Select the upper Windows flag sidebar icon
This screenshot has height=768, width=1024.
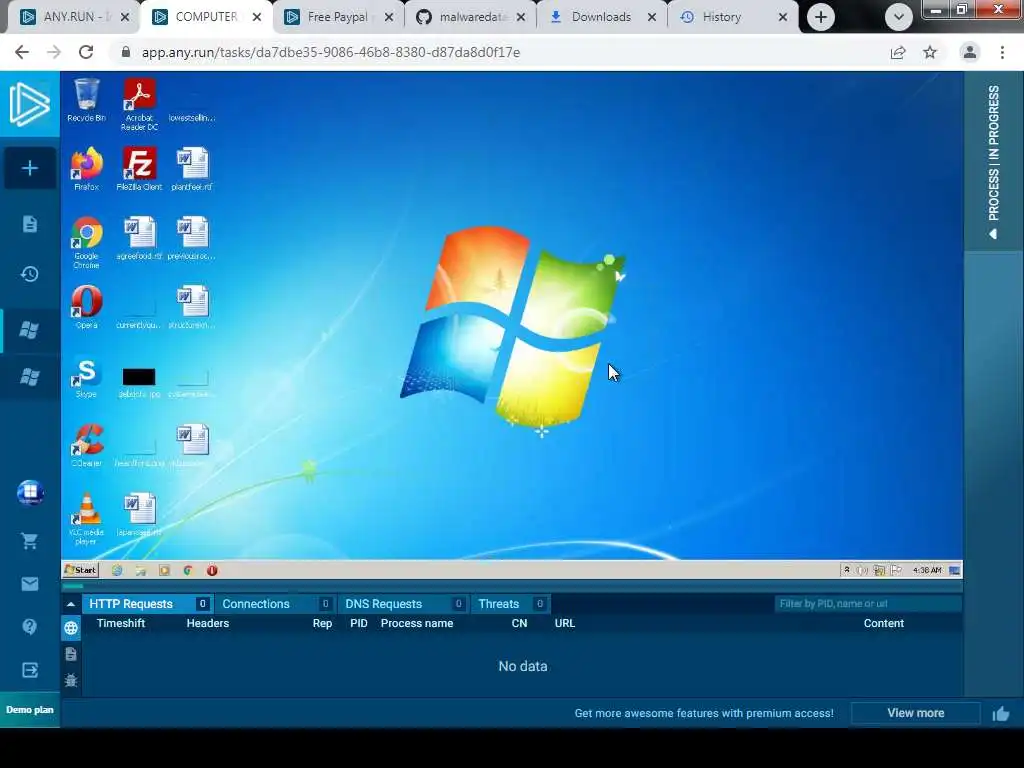pos(29,330)
